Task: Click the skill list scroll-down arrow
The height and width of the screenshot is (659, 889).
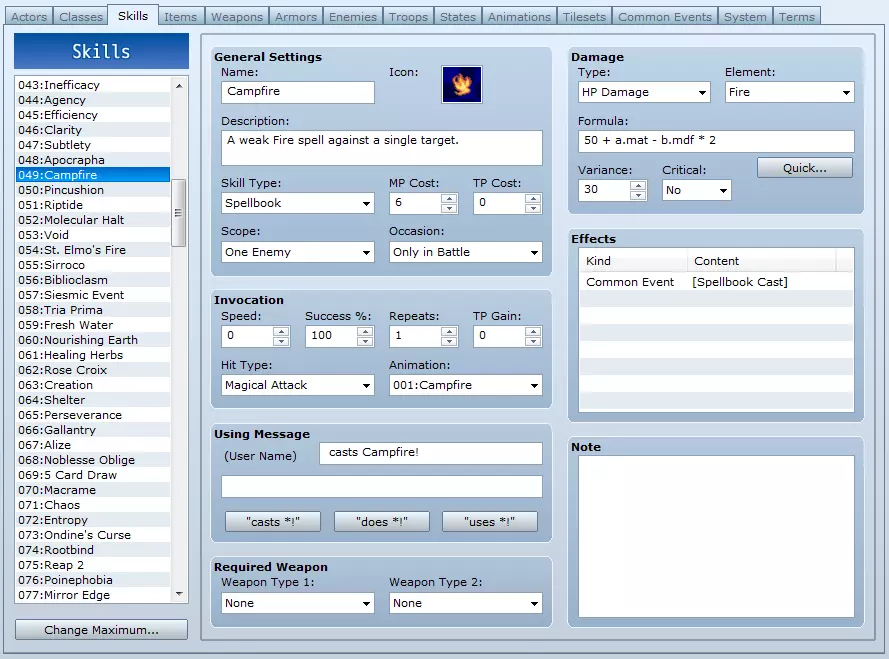Action: click(x=179, y=594)
